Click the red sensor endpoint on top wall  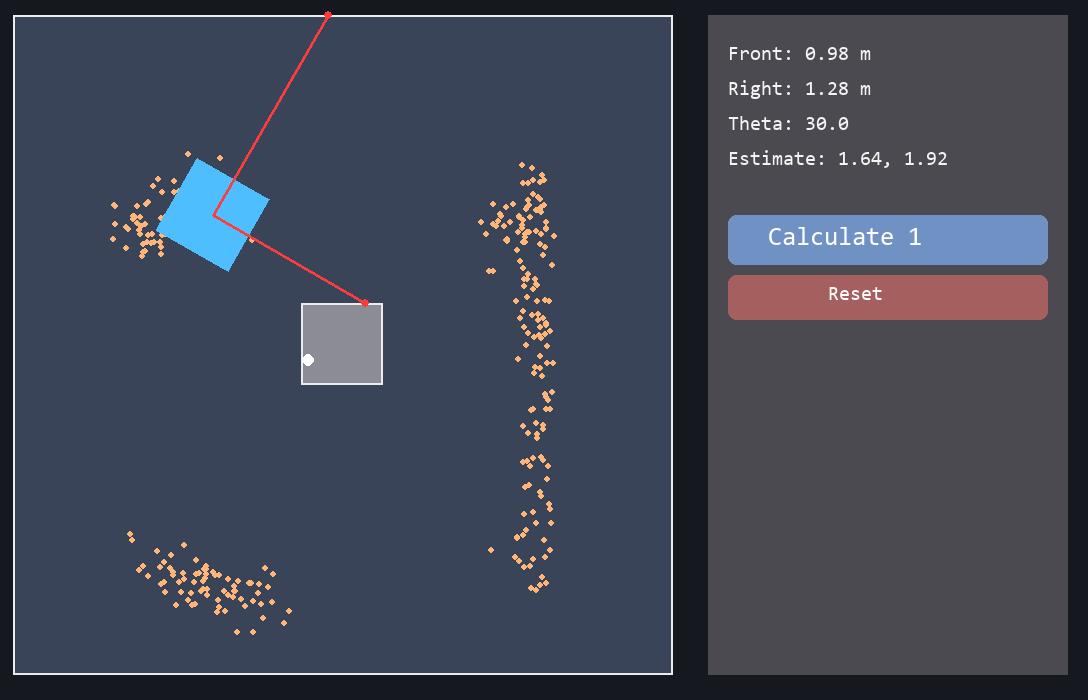click(x=328, y=15)
